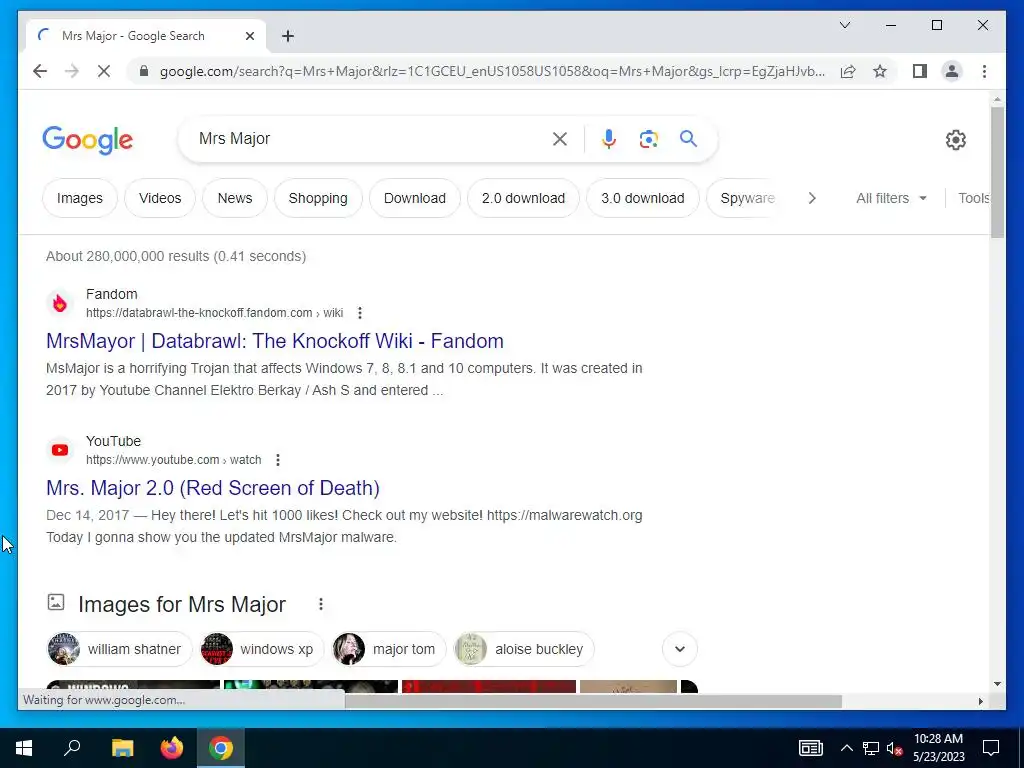Switch to the Images filter

click(80, 198)
